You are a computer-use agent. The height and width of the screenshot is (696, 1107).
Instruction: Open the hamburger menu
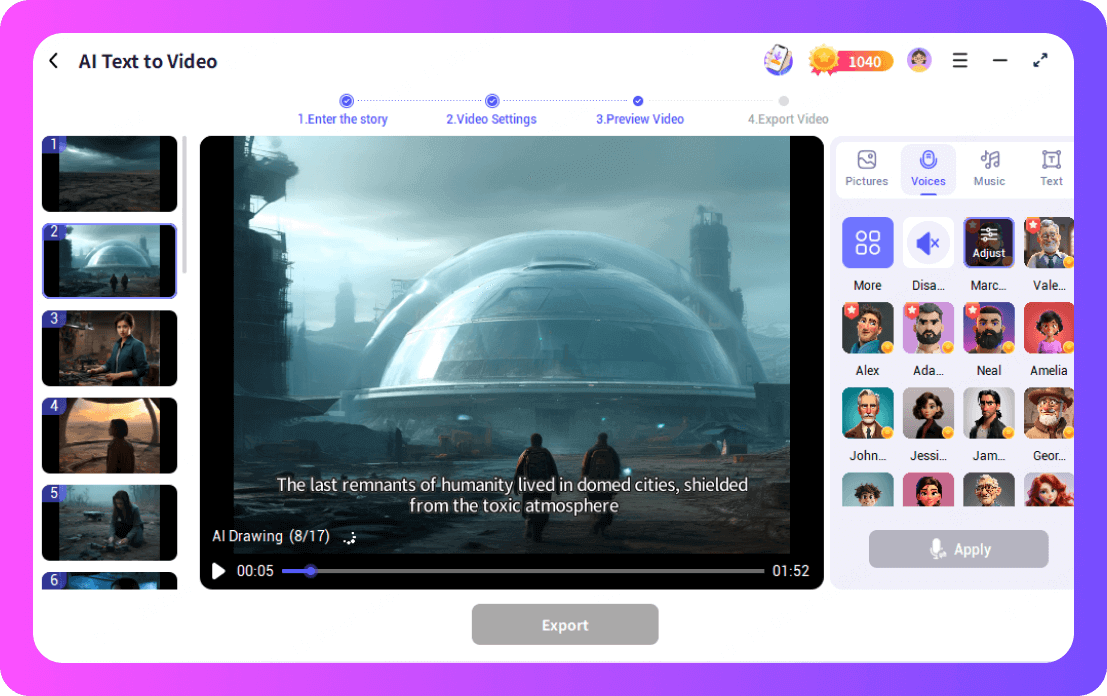pyautogui.click(x=960, y=61)
